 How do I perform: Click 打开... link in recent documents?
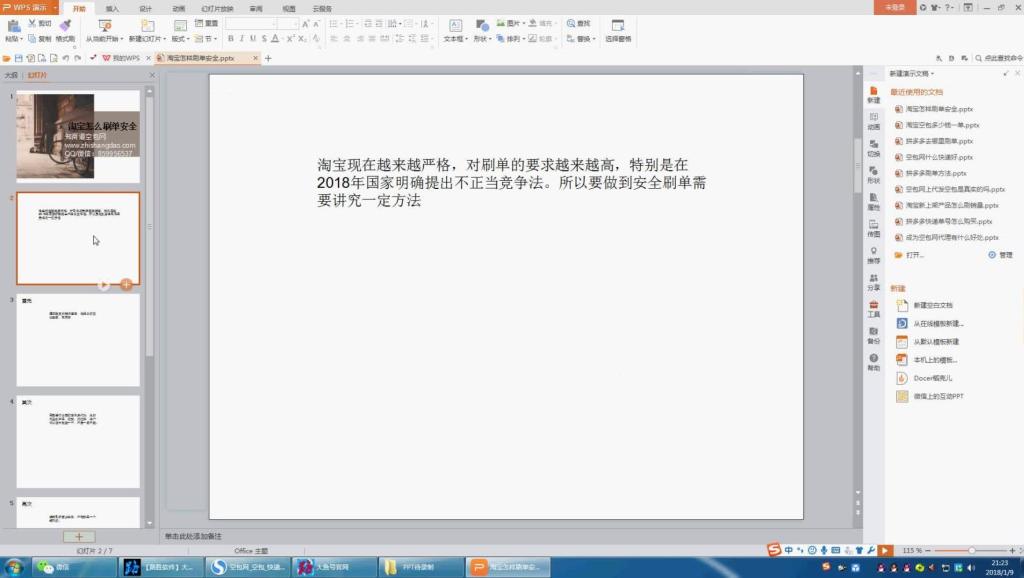(x=914, y=255)
